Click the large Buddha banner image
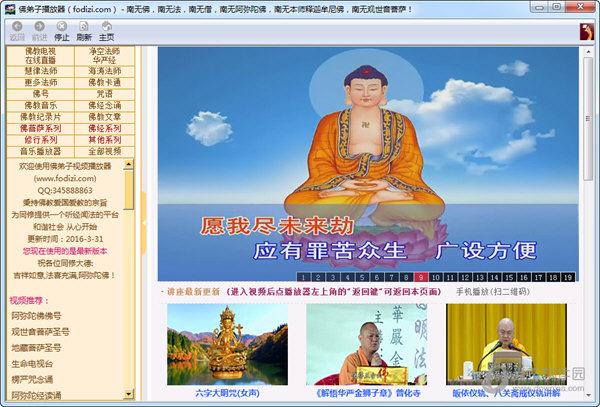Image resolution: width=600 pixels, height=407 pixels. coord(368,164)
